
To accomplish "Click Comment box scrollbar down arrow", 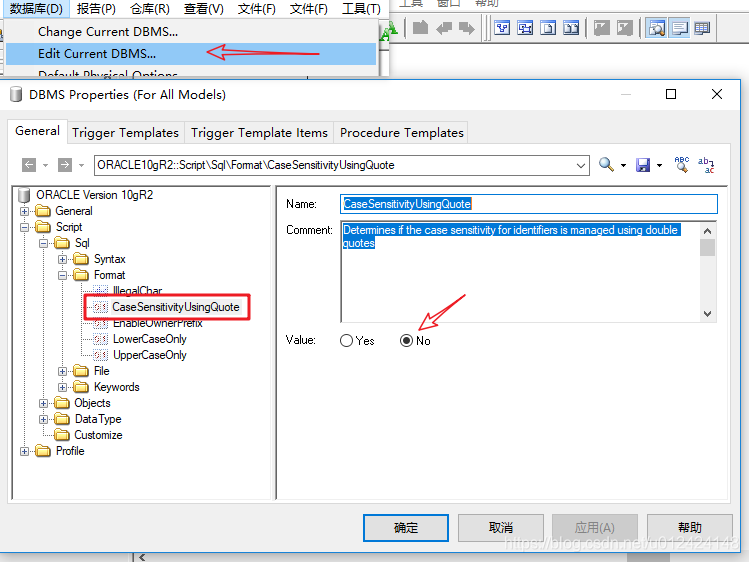I will point(707,314).
